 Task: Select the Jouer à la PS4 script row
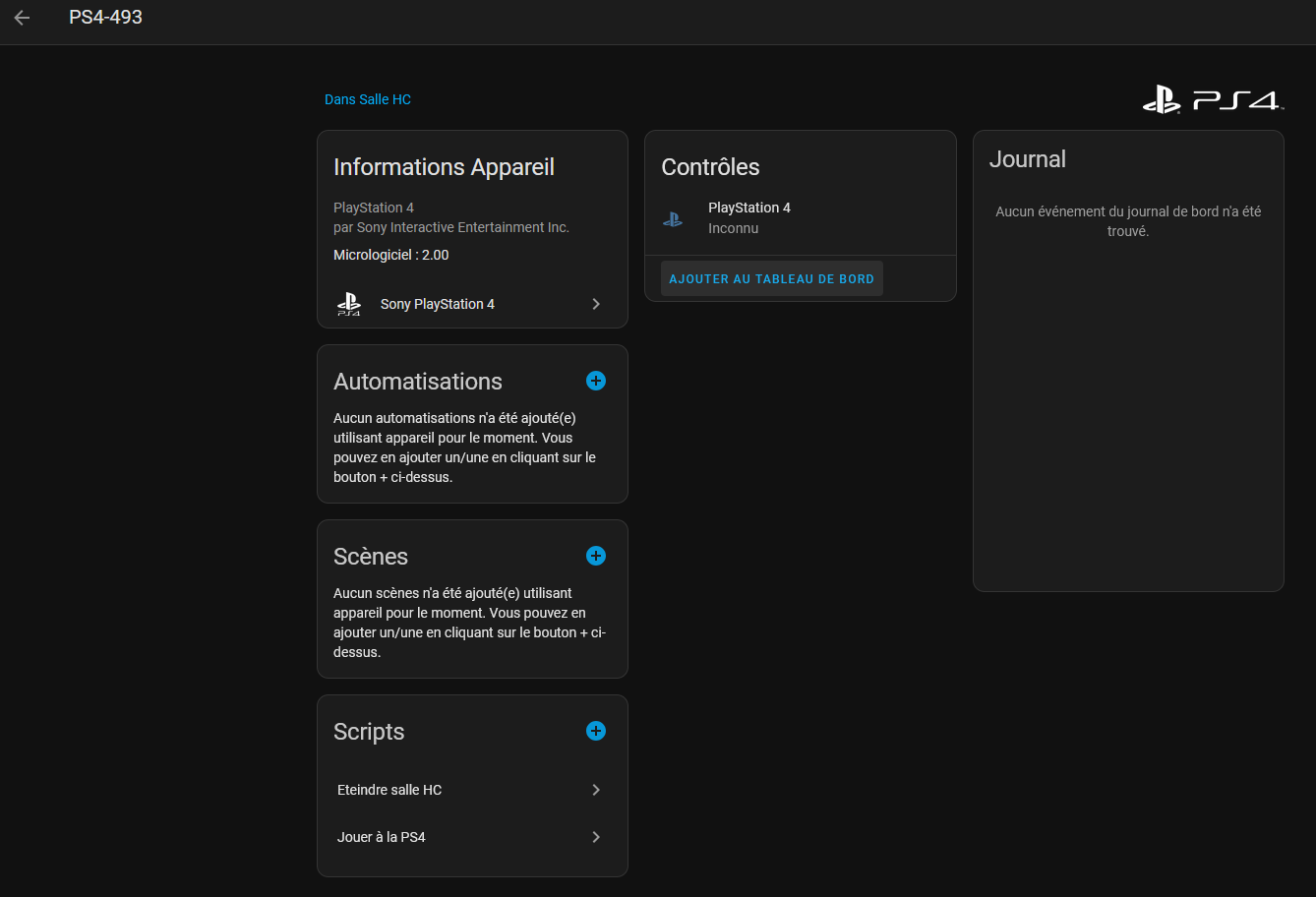coord(472,837)
